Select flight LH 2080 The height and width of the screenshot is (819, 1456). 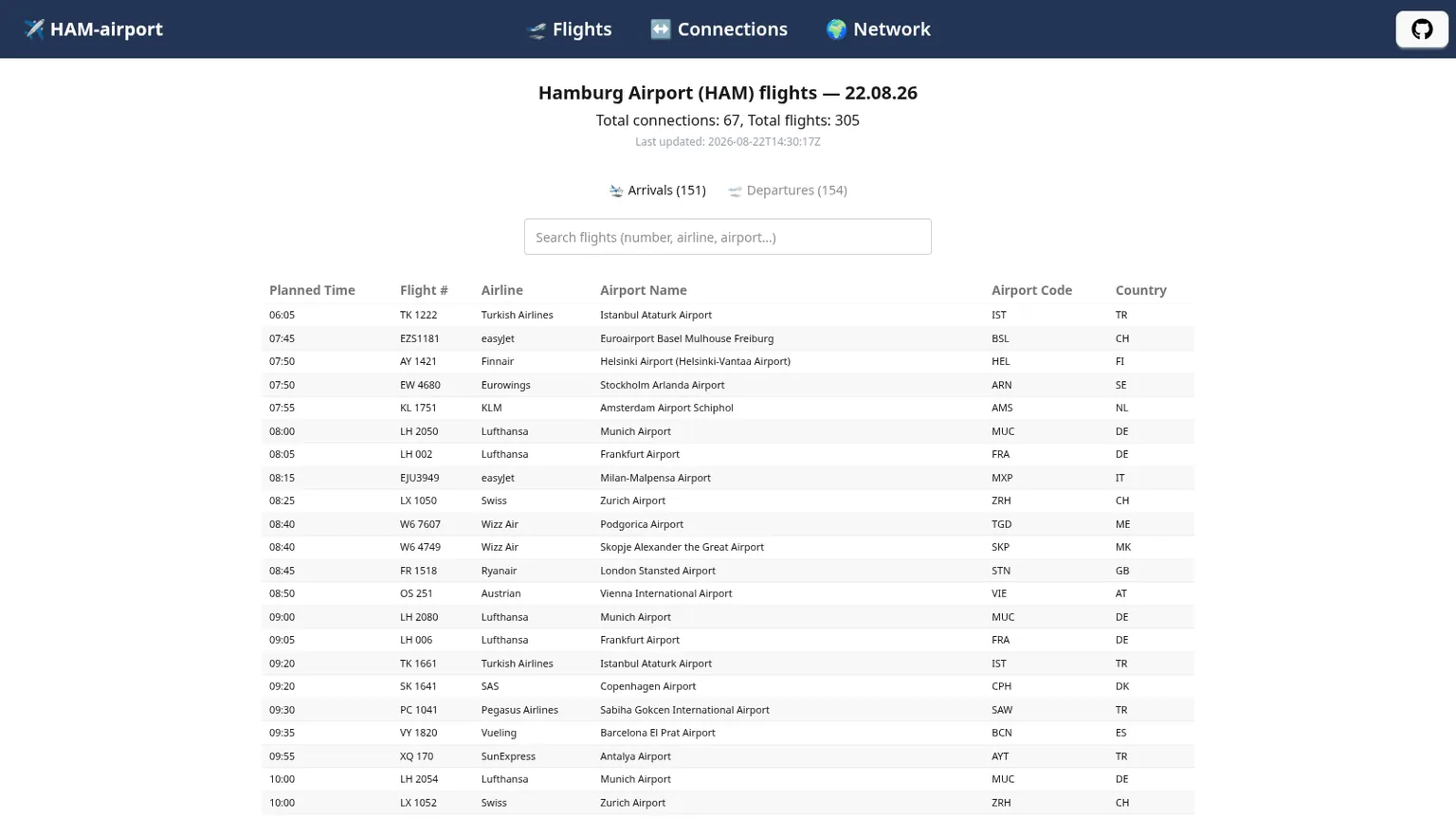coord(419,617)
